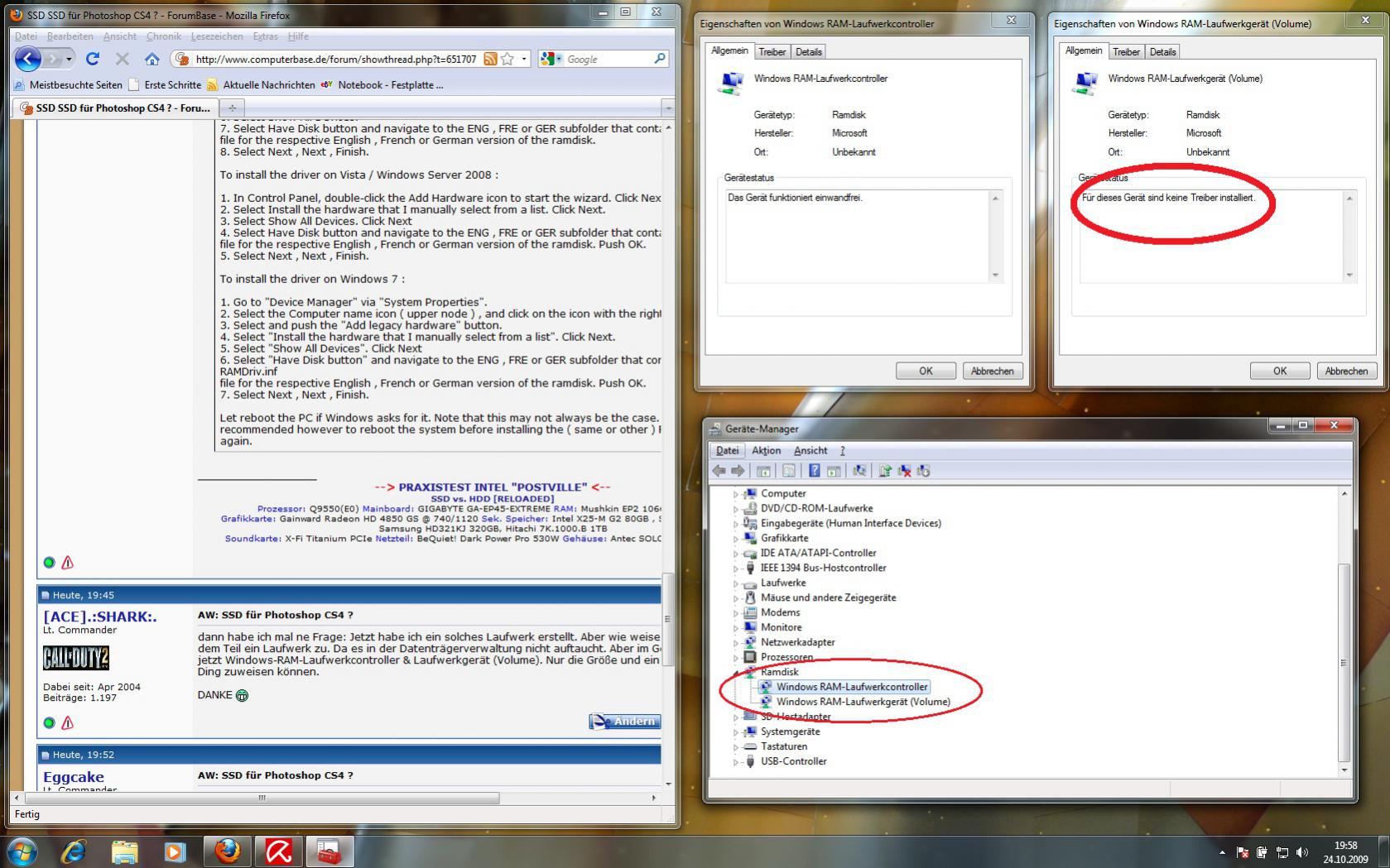Screen dimensions: 1390x868
Task: Click the search magnifier in Google box
Action: click(x=660, y=59)
